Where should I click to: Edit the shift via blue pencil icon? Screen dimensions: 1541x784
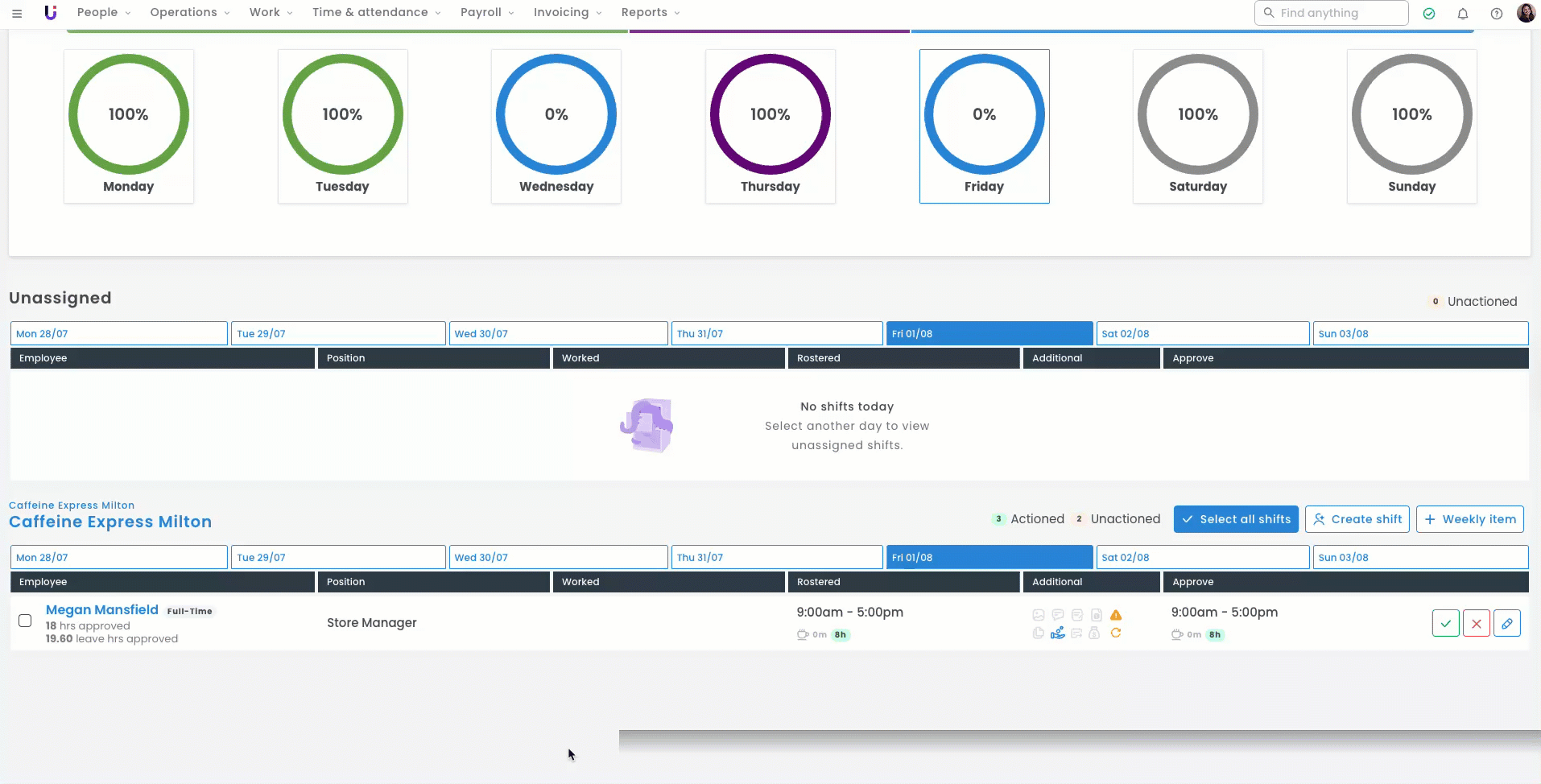click(x=1506, y=623)
